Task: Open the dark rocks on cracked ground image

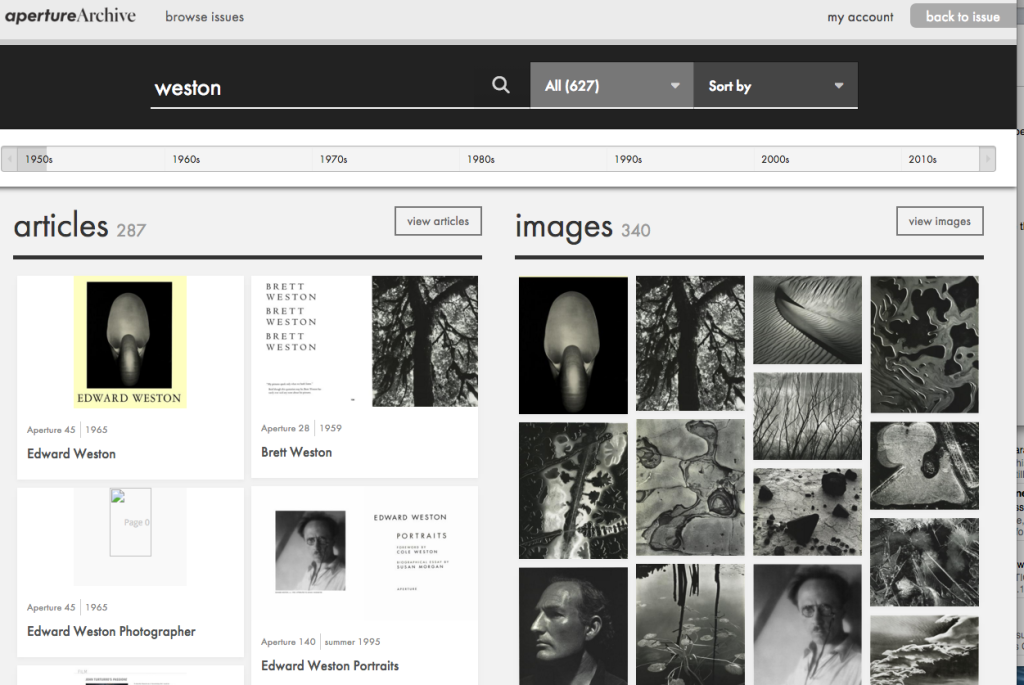Action: tap(807, 512)
